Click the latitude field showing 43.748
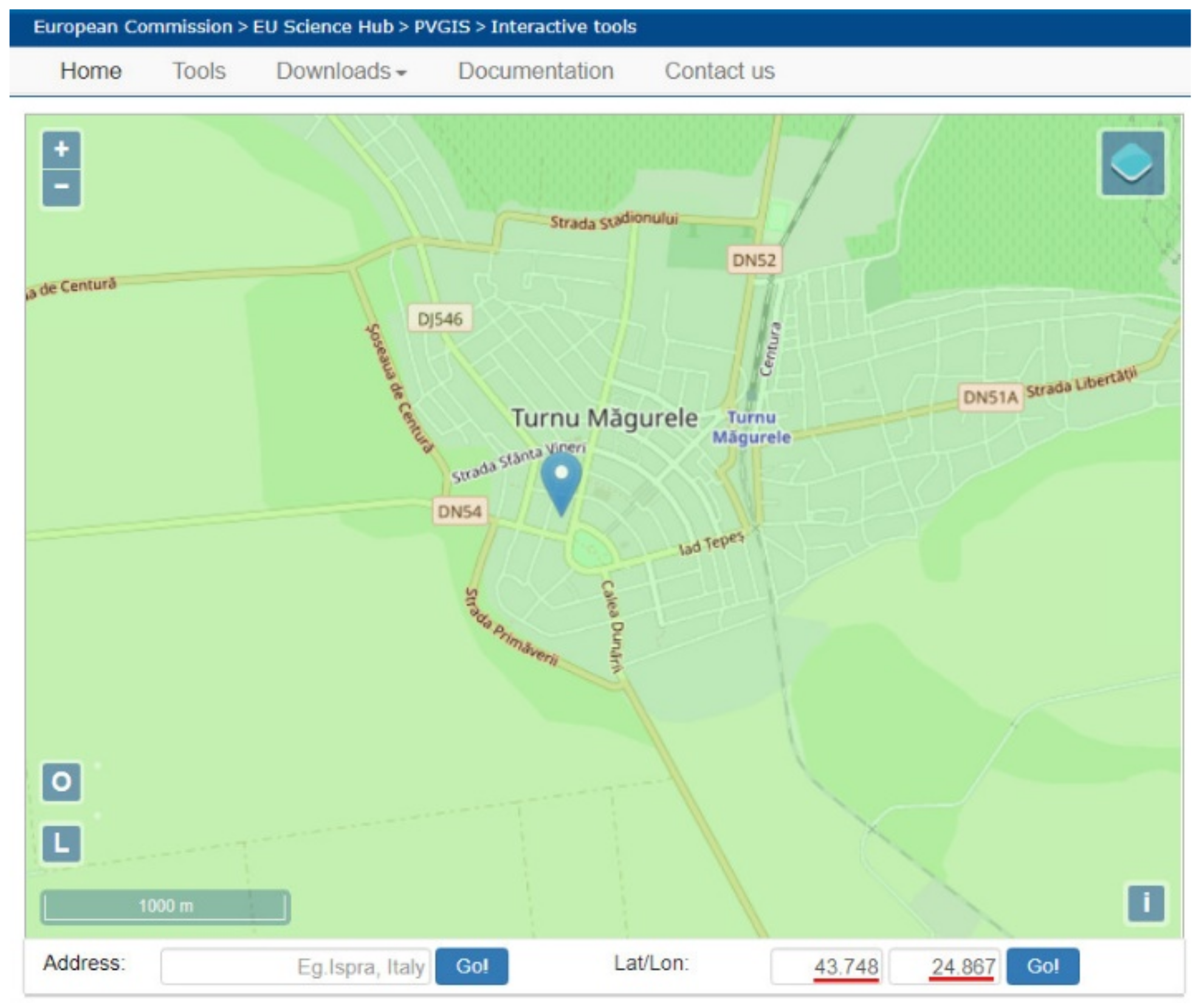Image resolution: width=1196 pixels, height=1008 pixels. click(827, 966)
